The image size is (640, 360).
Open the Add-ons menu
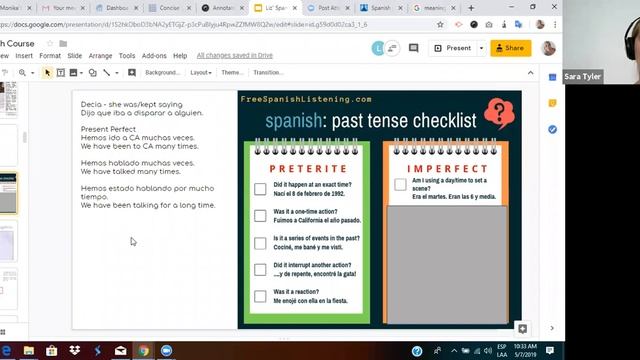click(x=154, y=56)
